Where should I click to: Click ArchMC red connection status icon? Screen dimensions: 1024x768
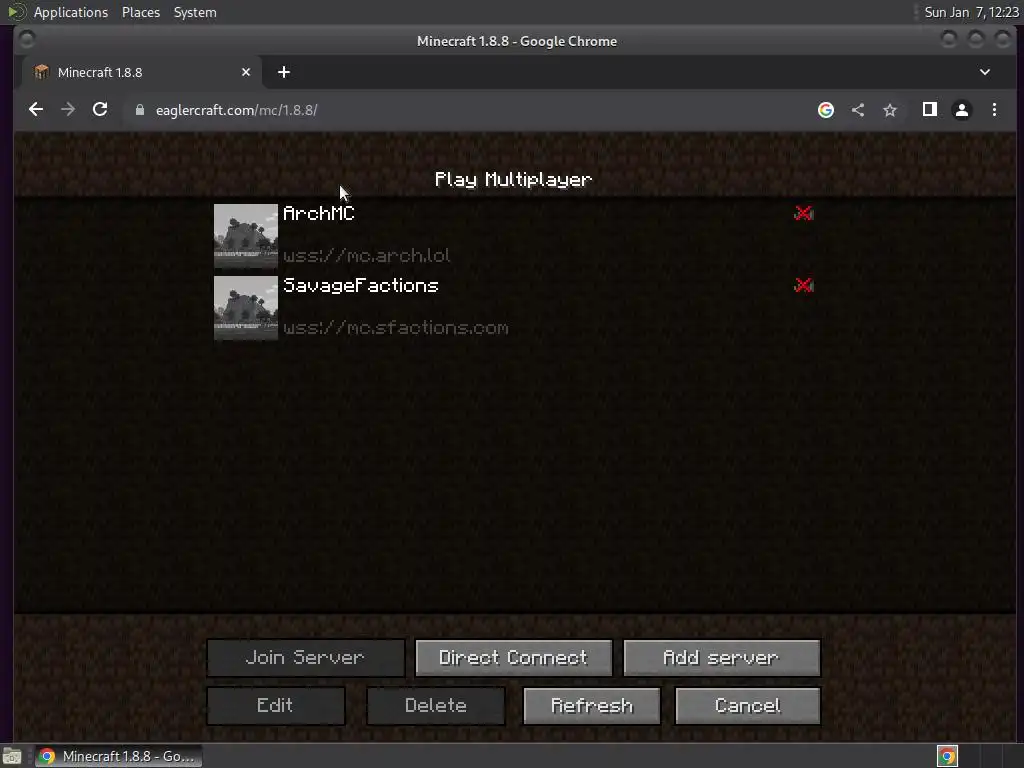tap(804, 213)
